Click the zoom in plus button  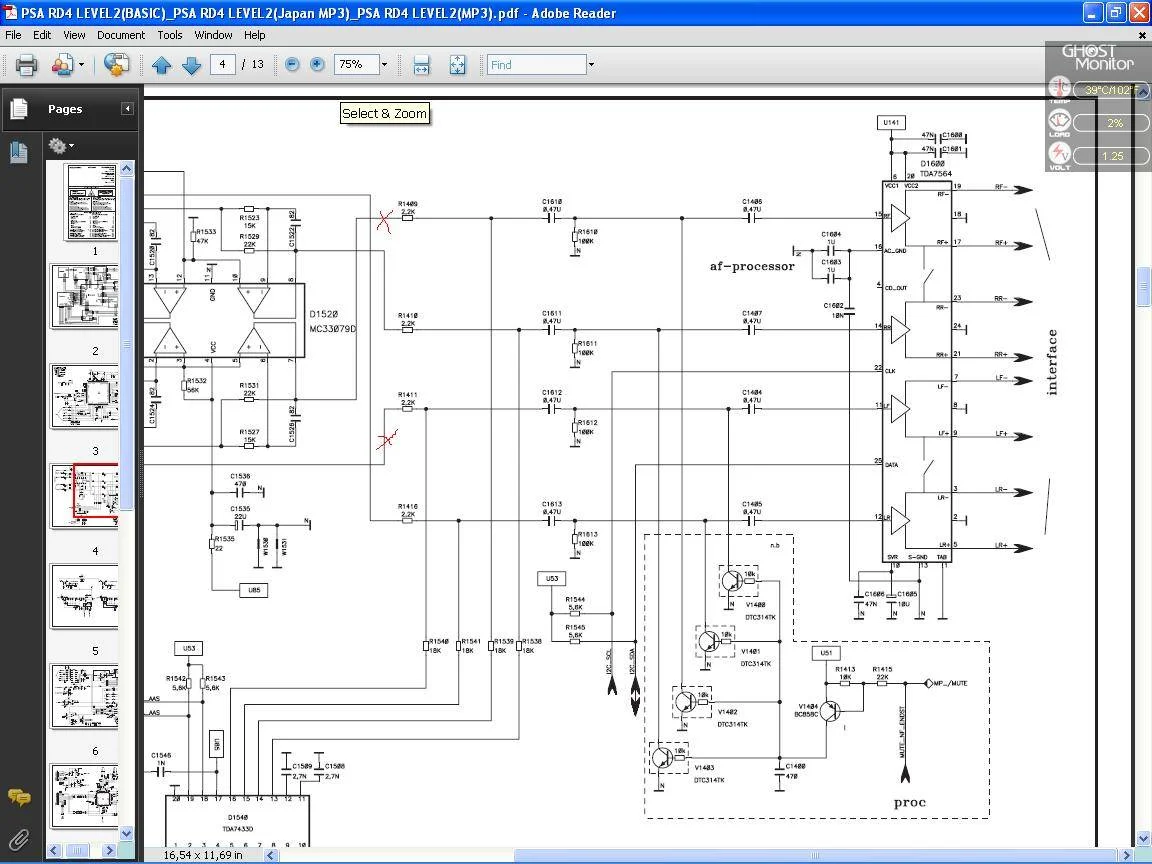tap(317, 65)
